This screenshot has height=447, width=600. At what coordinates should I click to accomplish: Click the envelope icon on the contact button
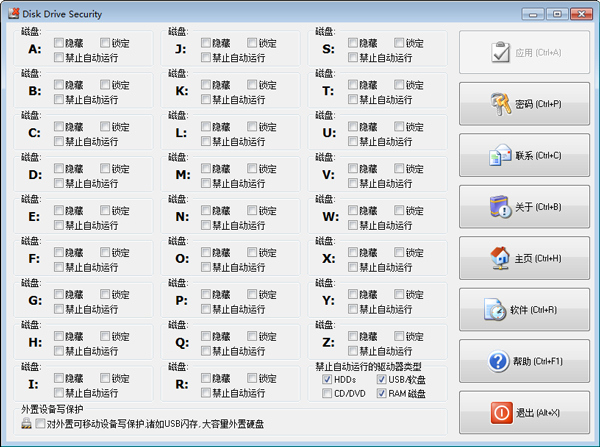(501, 155)
